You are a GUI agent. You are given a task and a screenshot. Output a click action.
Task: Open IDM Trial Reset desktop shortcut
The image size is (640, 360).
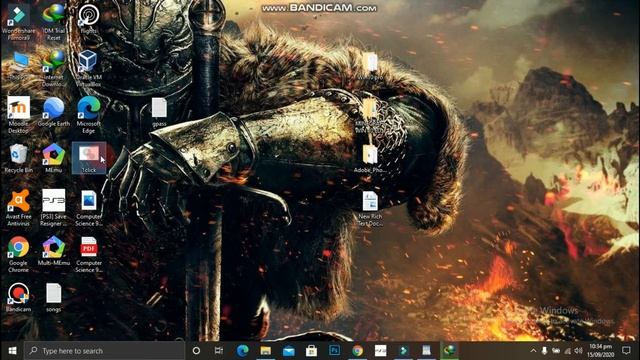(x=53, y=22)
